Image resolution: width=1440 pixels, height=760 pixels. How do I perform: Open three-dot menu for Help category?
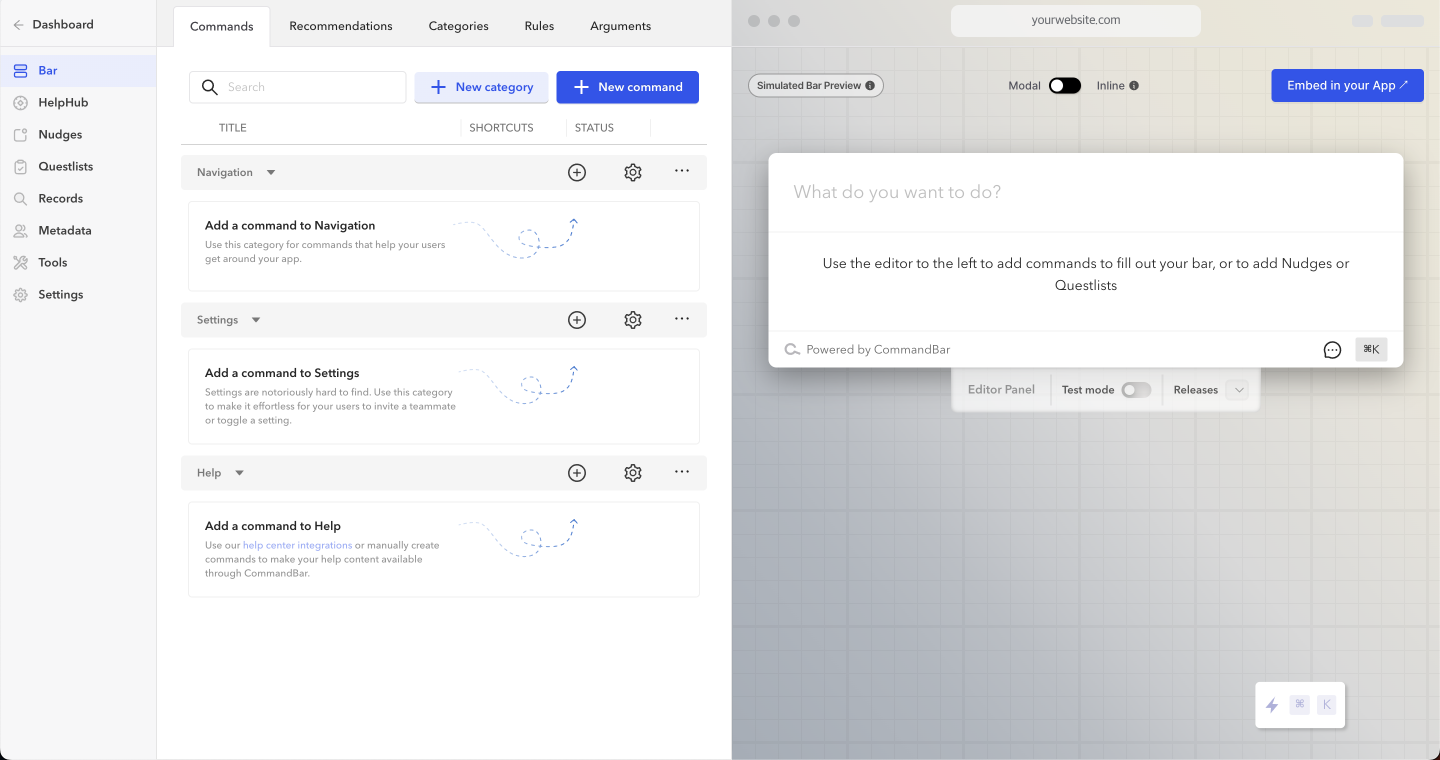pos(682,472)
